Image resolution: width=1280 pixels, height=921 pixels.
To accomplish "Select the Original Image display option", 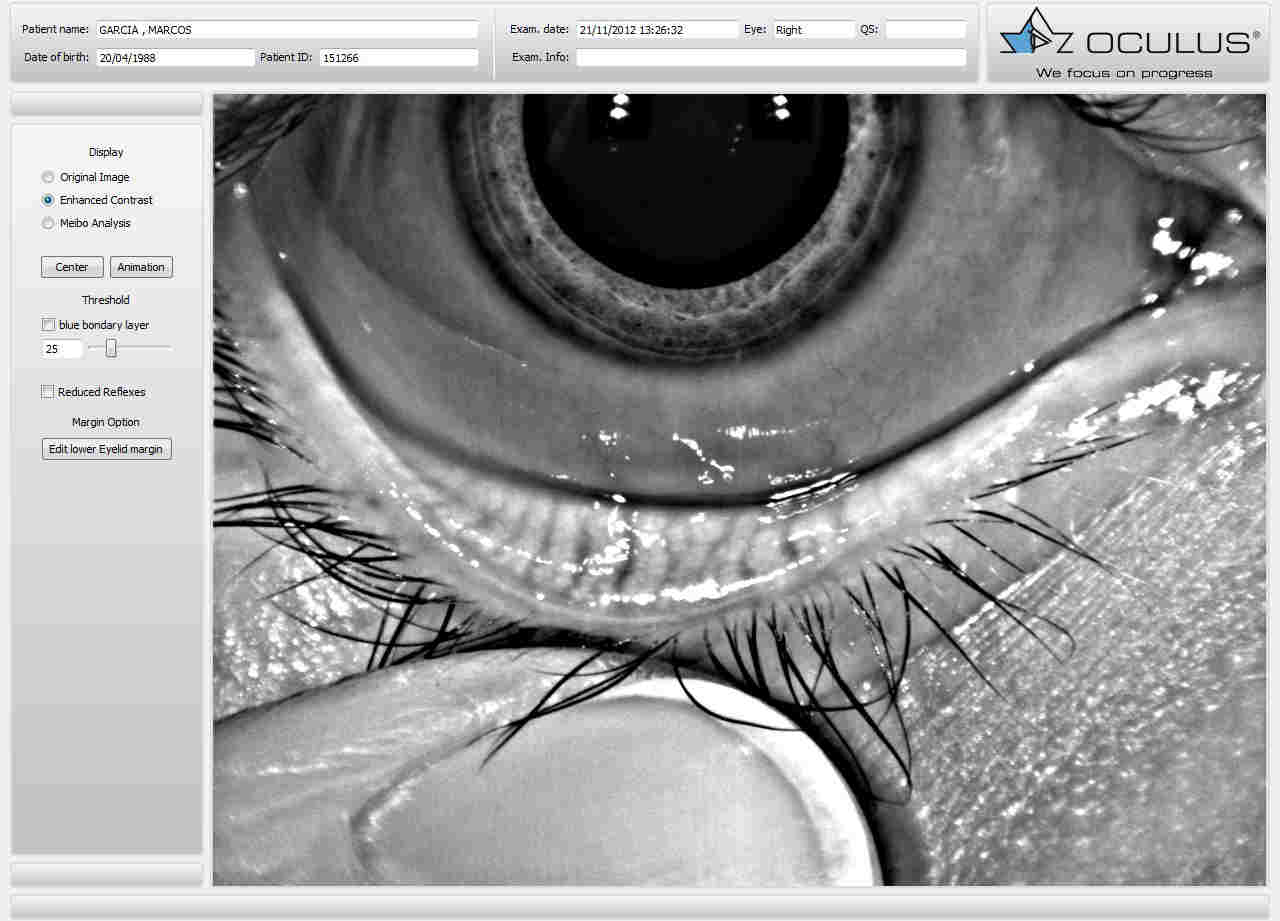I will (48, 177).
